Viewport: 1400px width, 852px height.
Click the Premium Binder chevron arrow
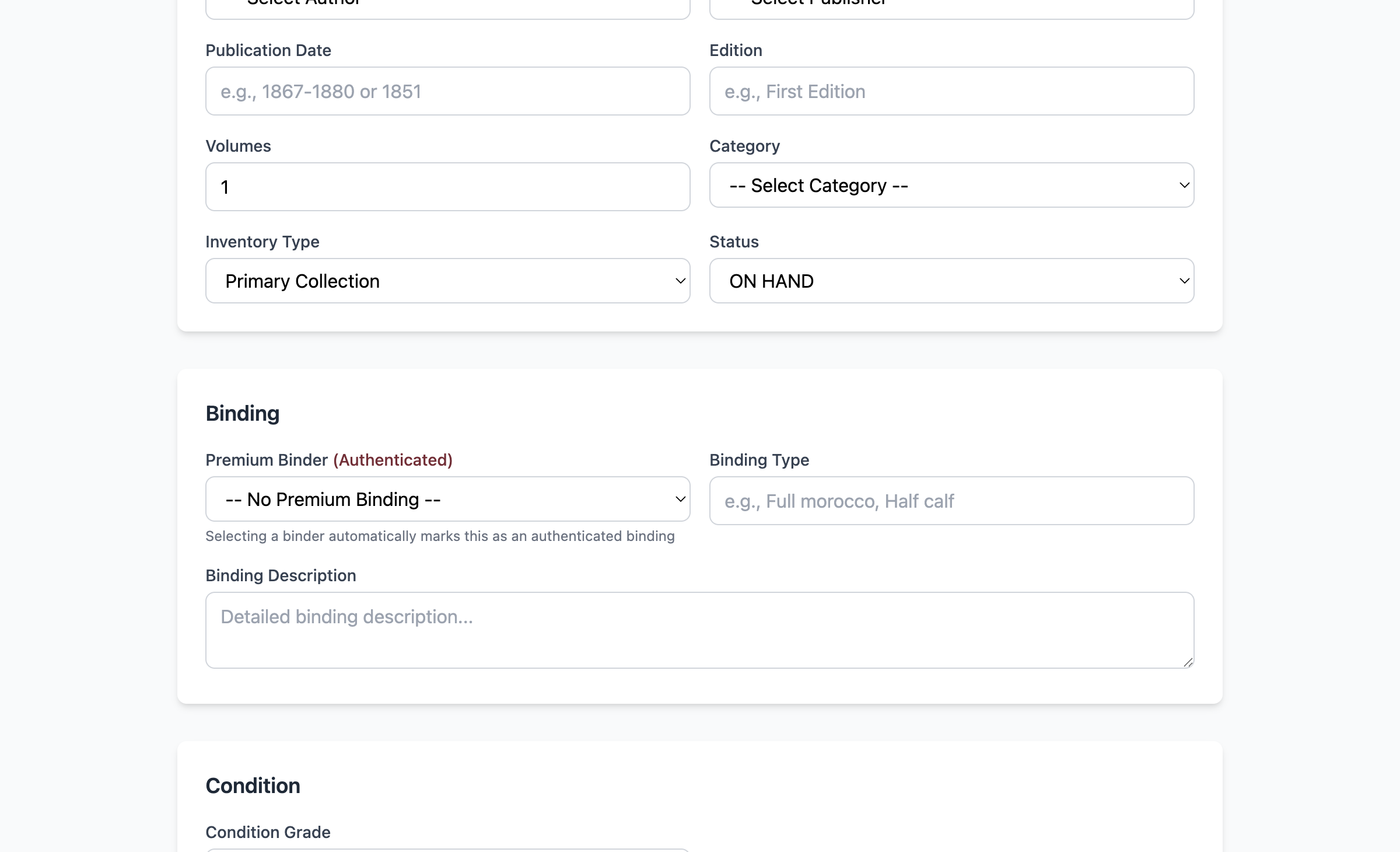680,500
